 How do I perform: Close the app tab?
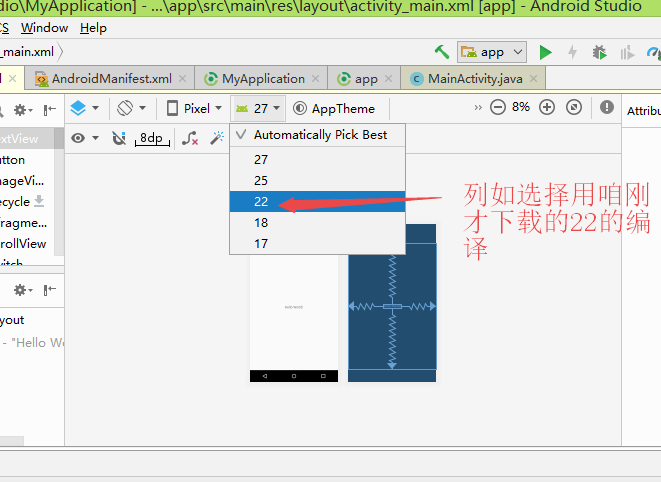click(x=388, y=78)
